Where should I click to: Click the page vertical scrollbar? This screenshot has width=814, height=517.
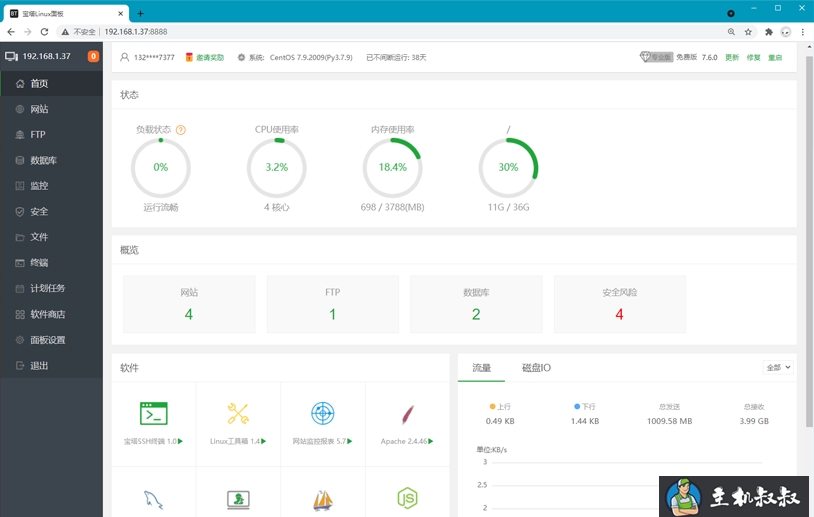click(809, 241)
